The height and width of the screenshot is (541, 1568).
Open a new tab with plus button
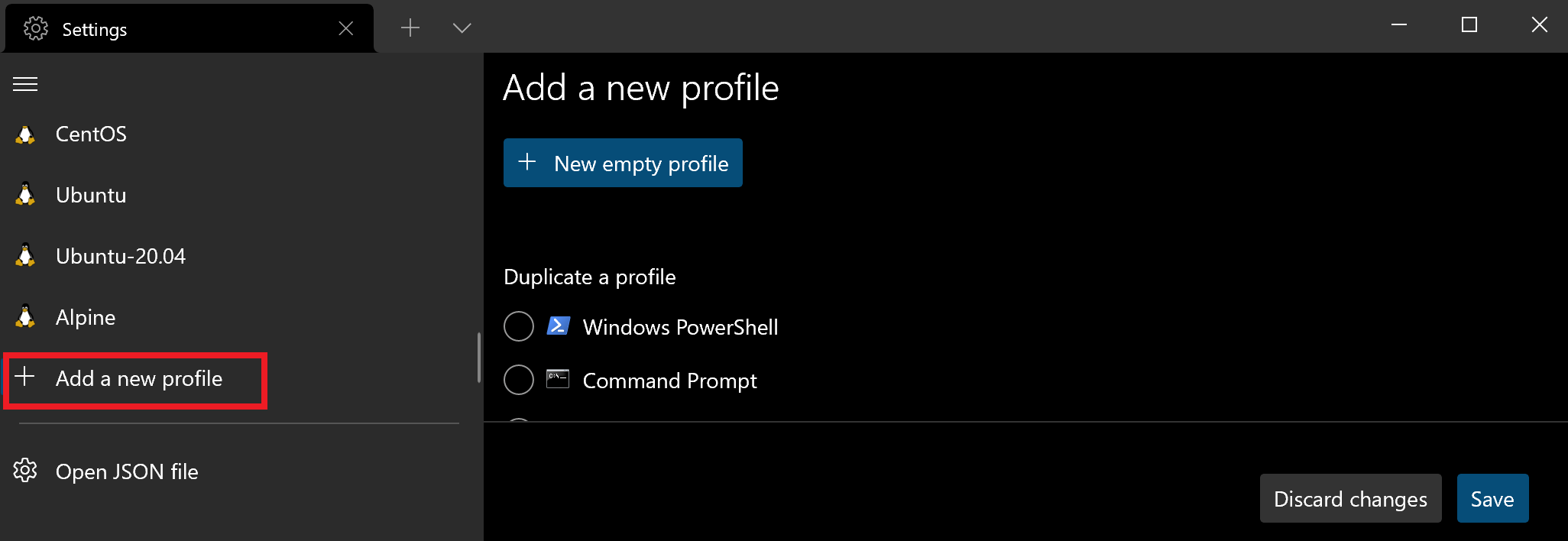[410, 28]
